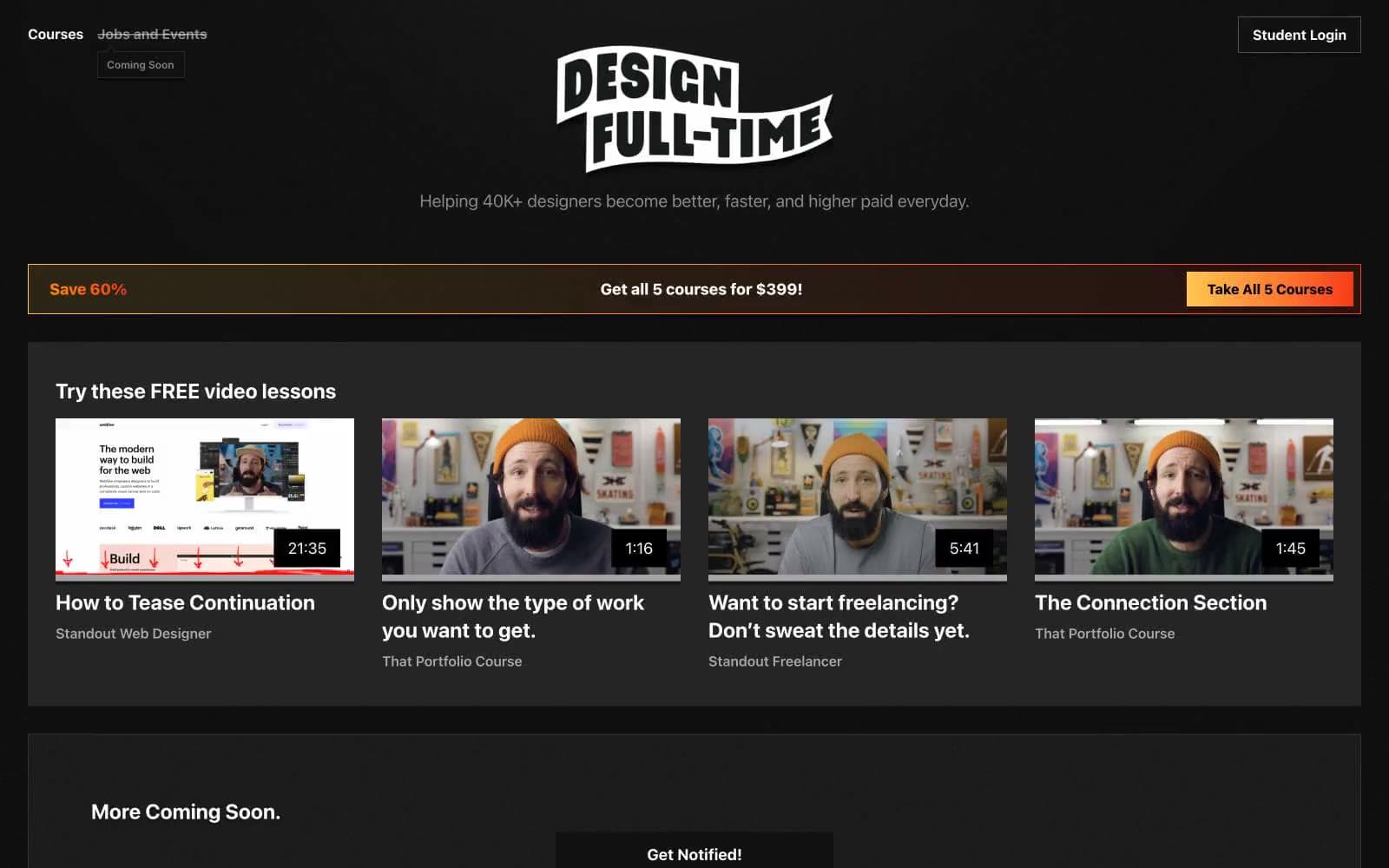Click the Student Login button
Screen dimensions: 1389x868
[x=1299, y=35]
